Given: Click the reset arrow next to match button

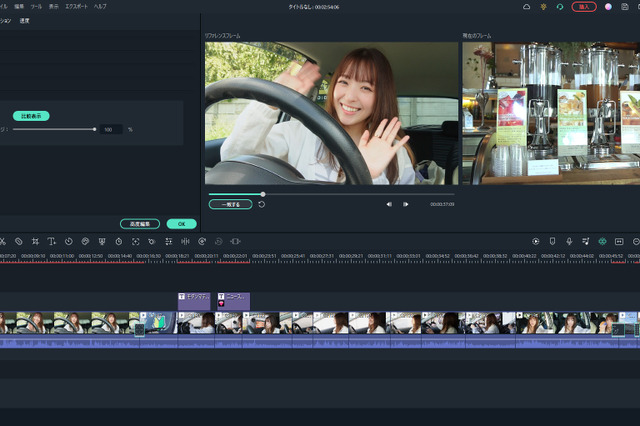Looking at the screenshot, I should (x=262, y=204).
